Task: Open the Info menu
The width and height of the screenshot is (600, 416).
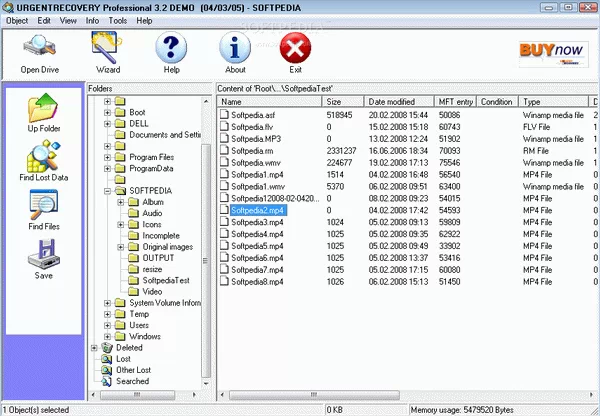Action: click(x=92, y=21)
